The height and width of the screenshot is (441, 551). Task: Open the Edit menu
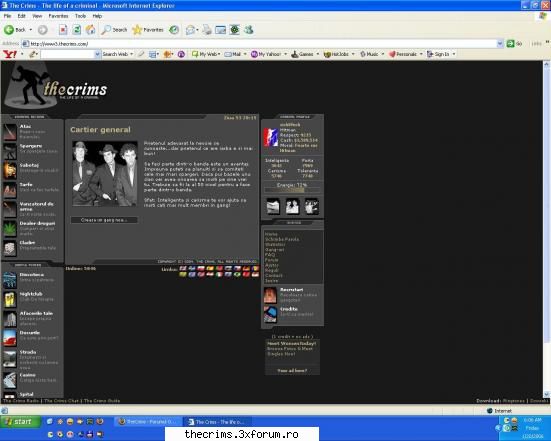pyautogui.click(x=21, y=16)
